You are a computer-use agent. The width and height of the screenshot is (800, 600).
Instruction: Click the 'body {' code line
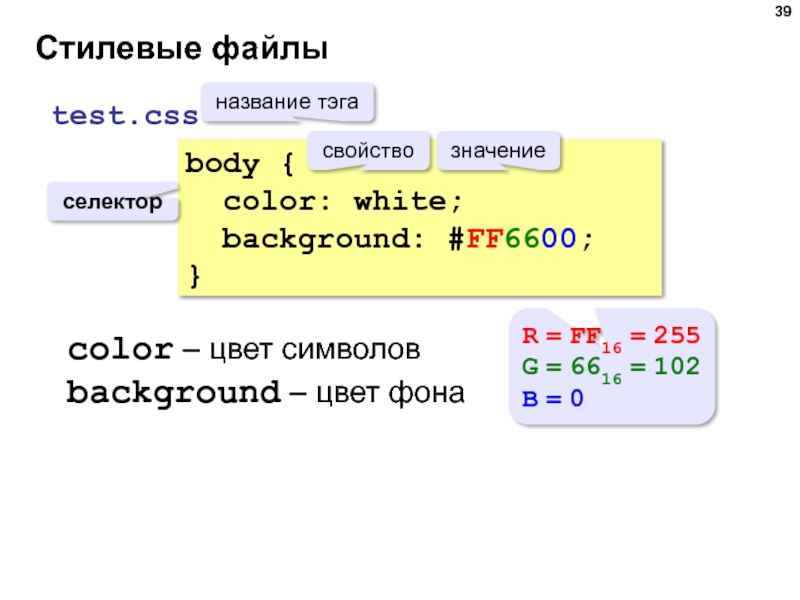click(x=239, y=164)
